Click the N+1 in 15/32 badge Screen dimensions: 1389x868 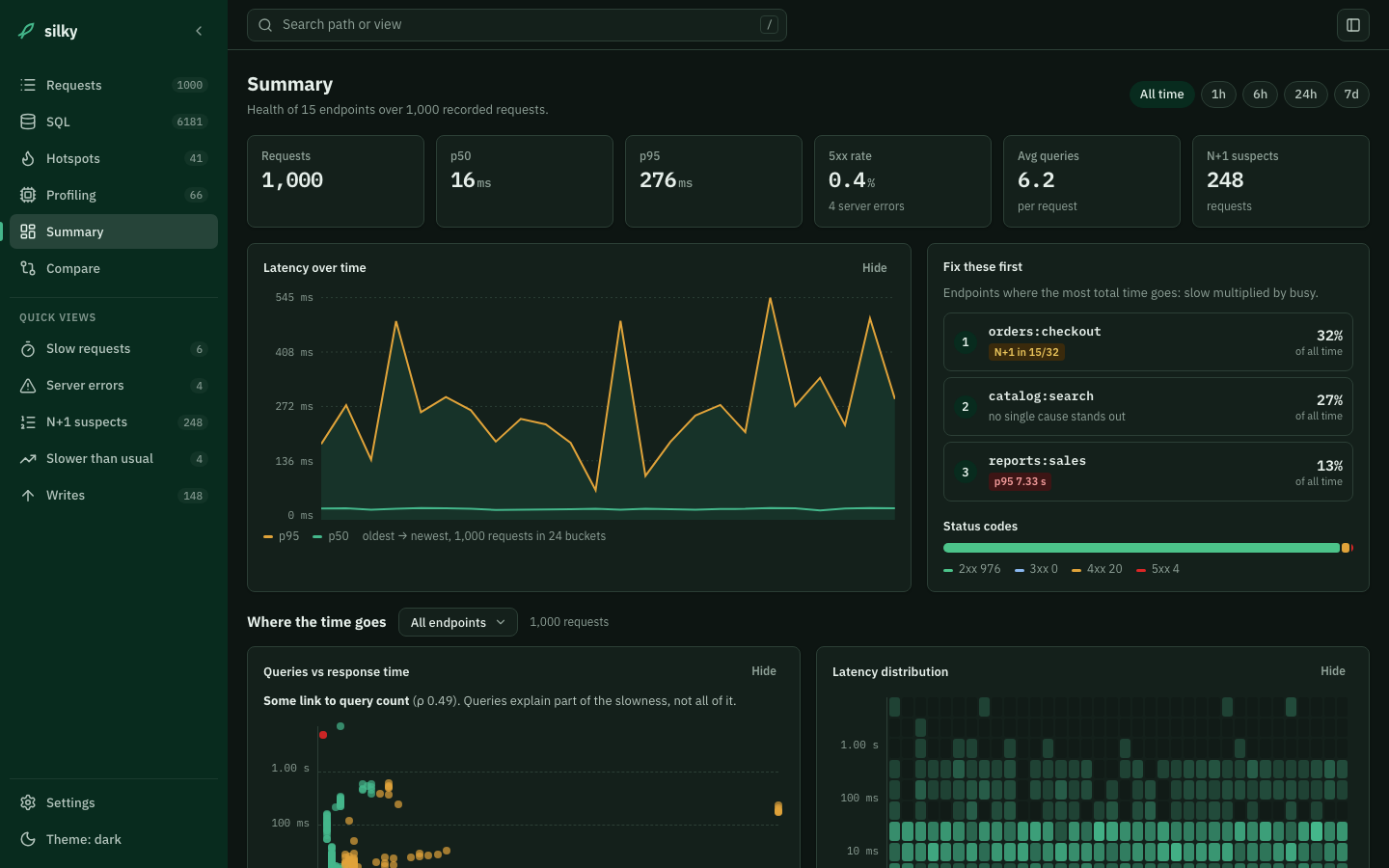point(1026,352)
